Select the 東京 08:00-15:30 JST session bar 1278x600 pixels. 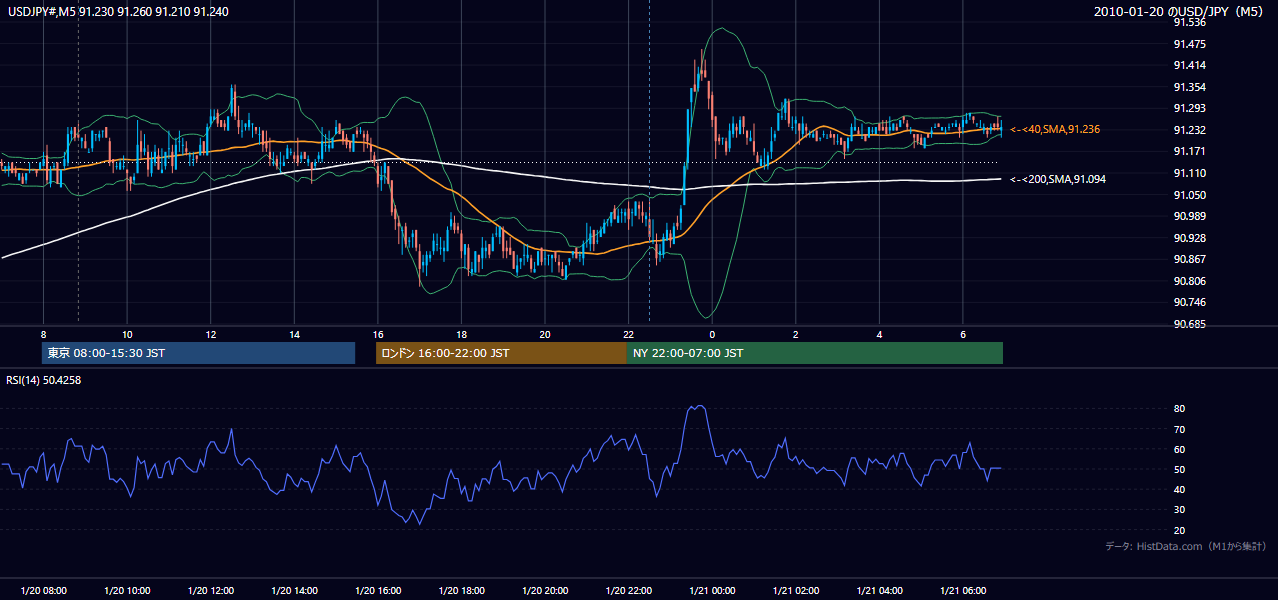coord(198,353)
